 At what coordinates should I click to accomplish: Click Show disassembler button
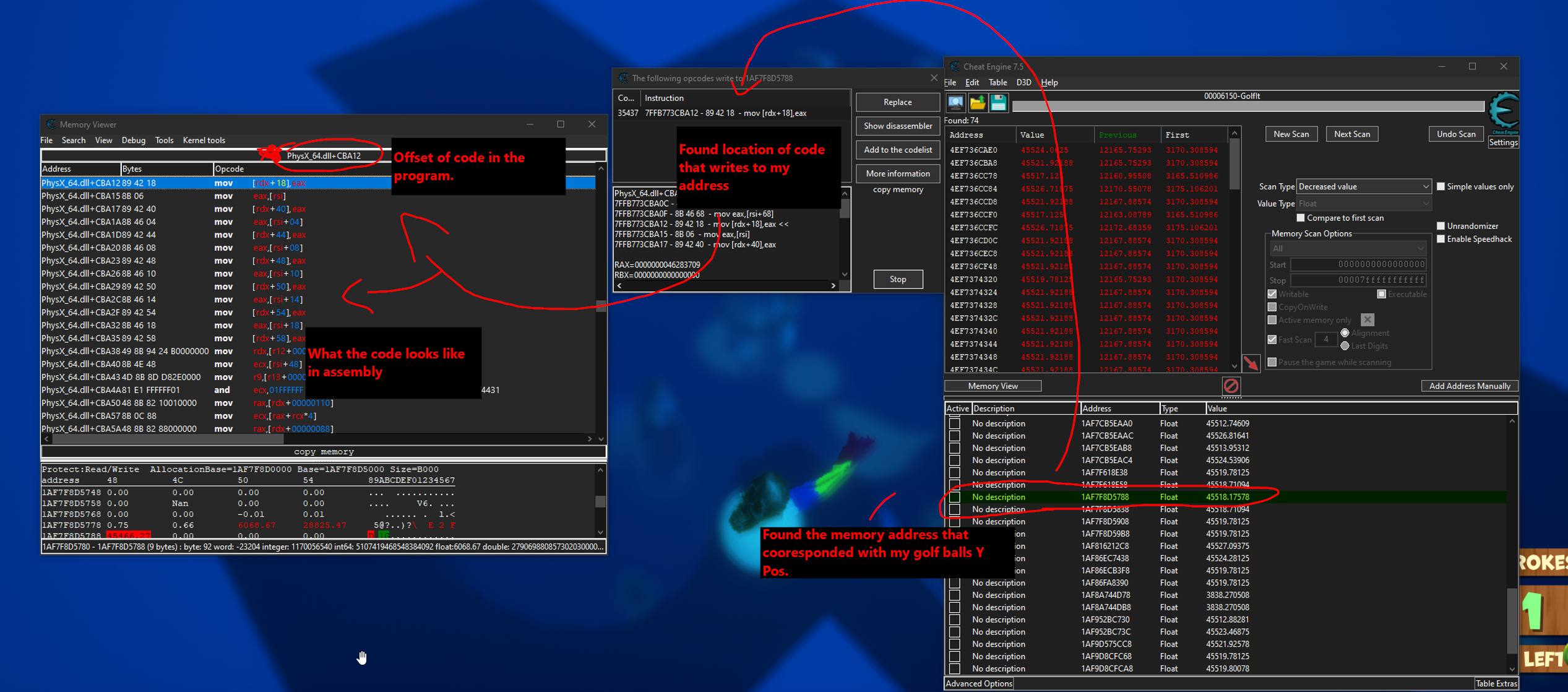pos(897,126)
